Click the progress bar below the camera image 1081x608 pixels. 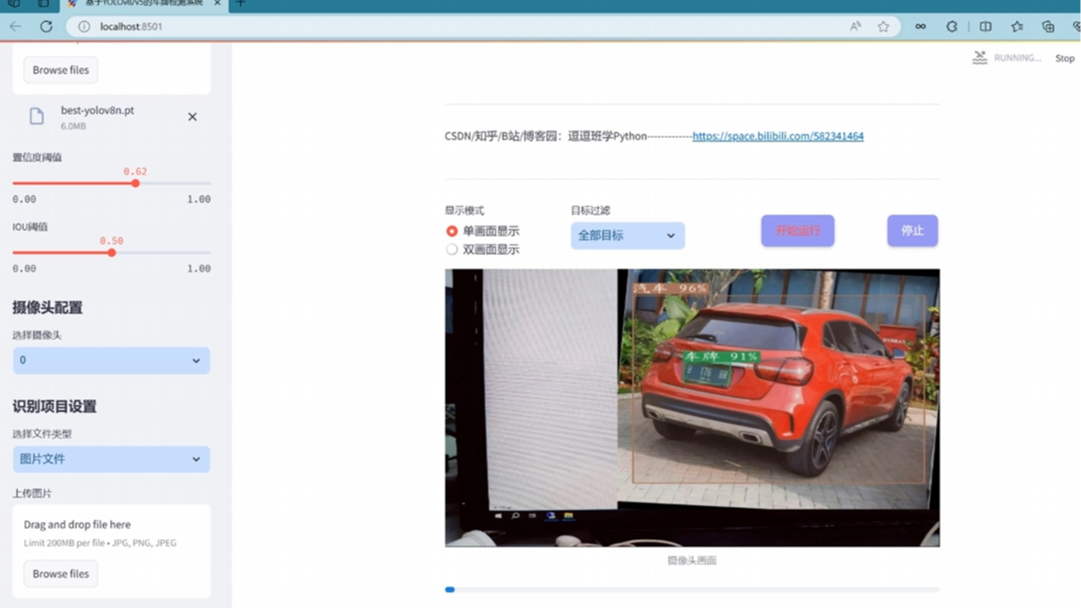692,589
